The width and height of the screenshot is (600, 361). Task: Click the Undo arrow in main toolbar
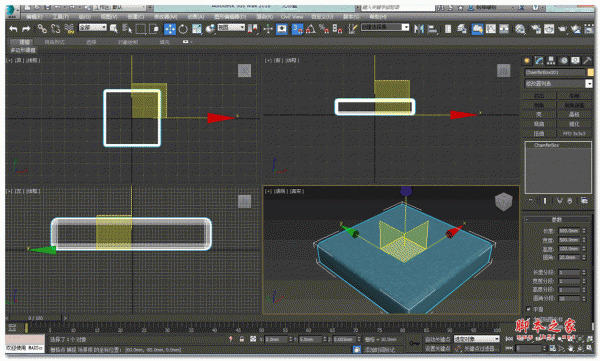[x=13, y=29]
